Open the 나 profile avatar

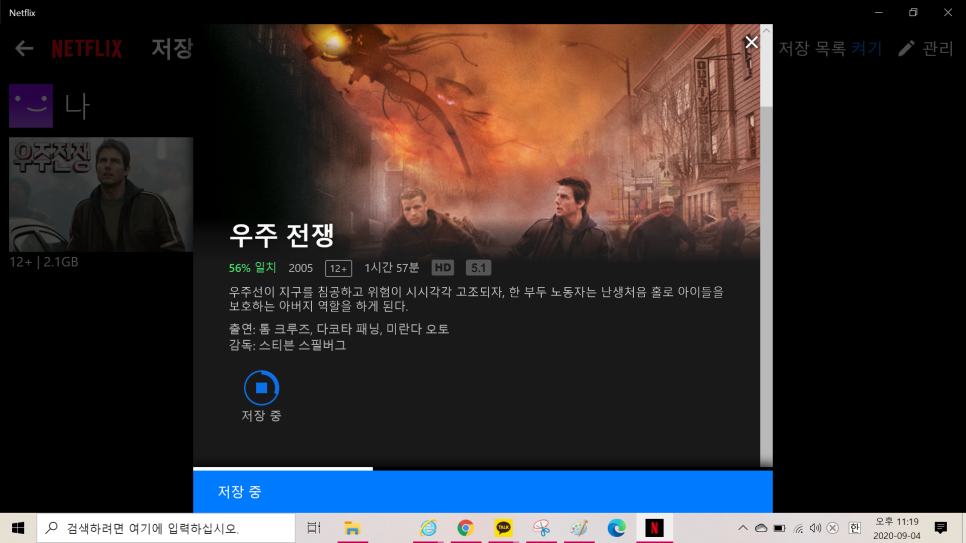click(31, 105)
